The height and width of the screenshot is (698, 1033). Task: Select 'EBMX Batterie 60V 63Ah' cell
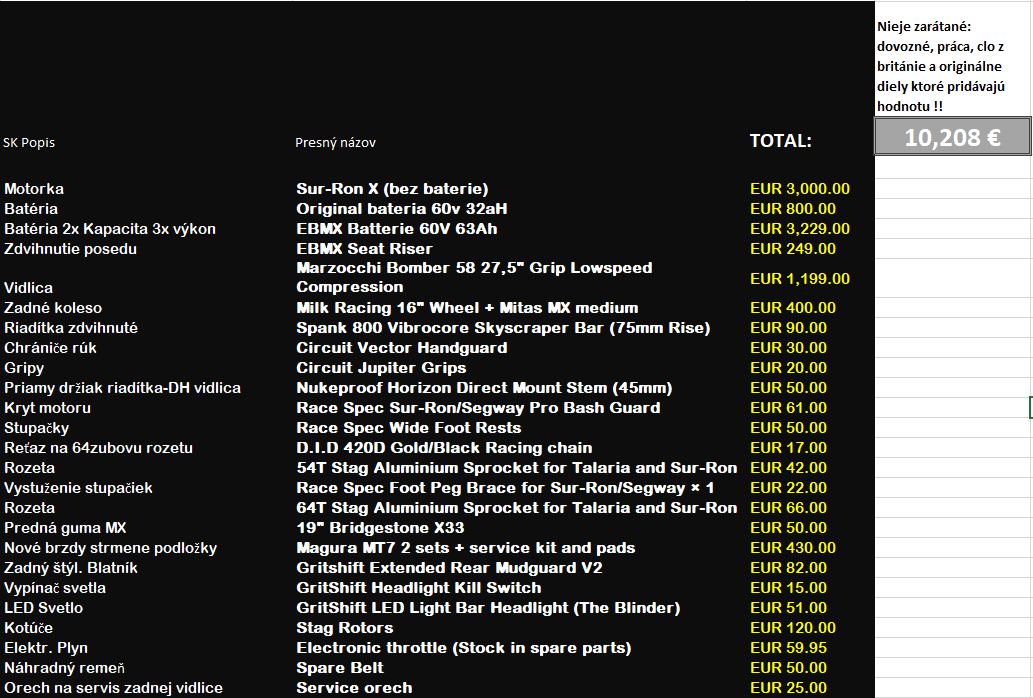pyautogui.click(x=397, y=229)
